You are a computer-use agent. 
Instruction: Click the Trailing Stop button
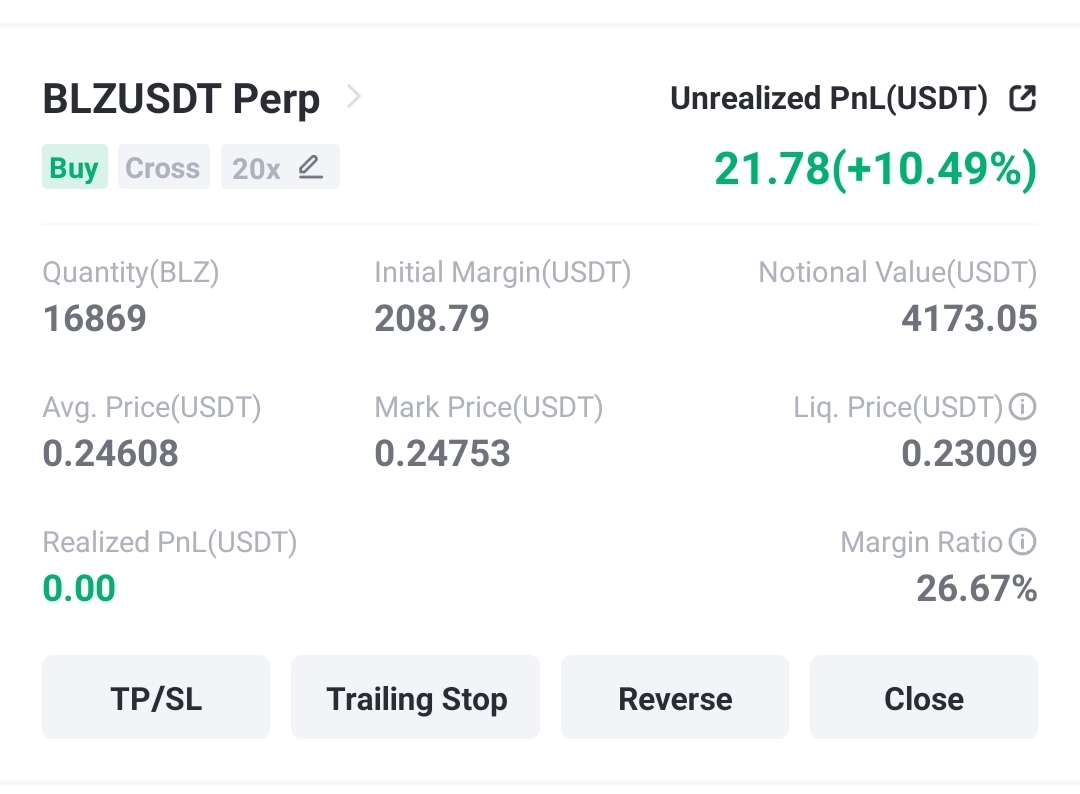pyautogui.click(x=415, y=698)
